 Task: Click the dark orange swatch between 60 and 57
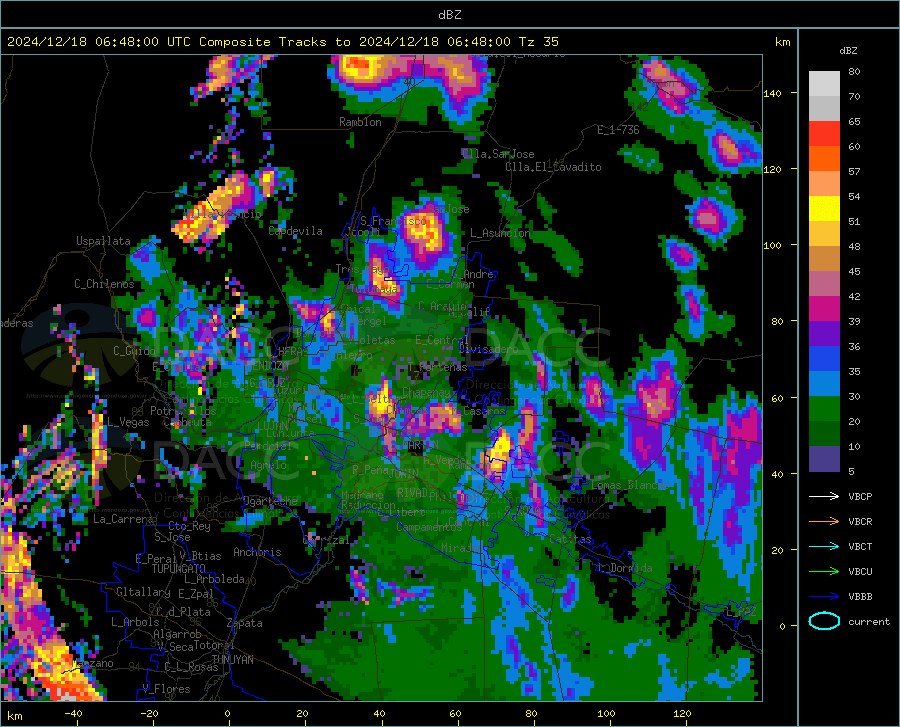pyautogui.click(x=824, y=159)
